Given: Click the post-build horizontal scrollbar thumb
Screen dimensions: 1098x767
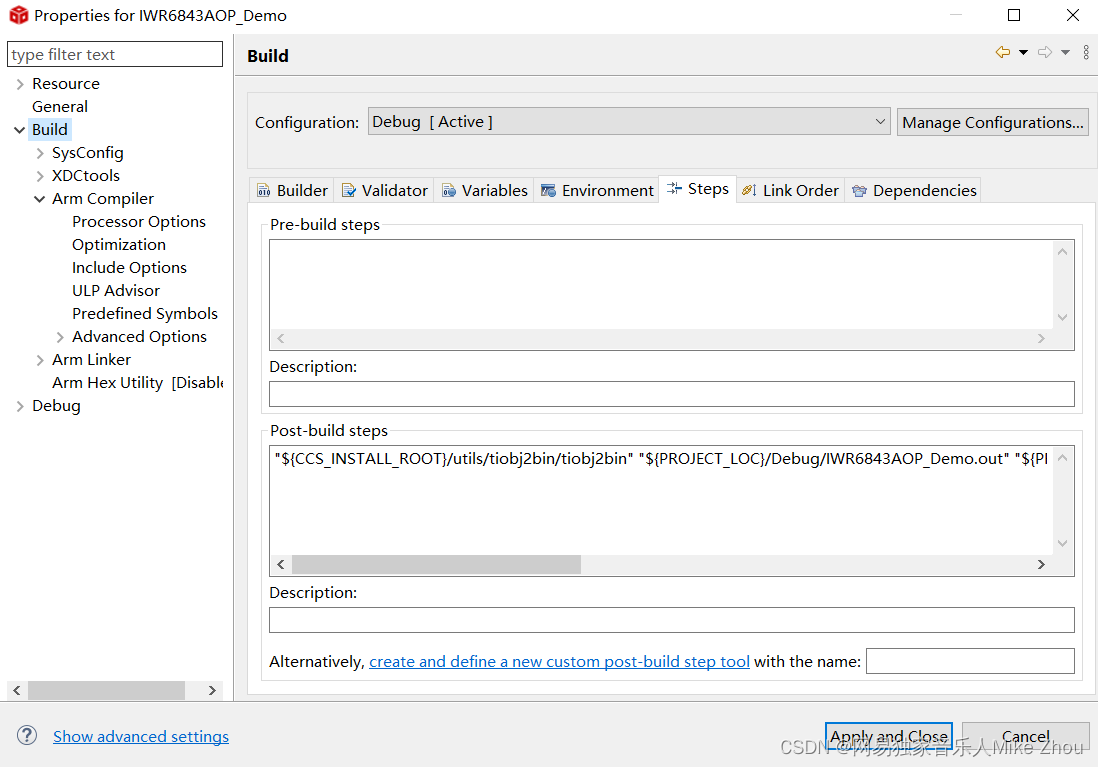Looking at the screenshot, I should 436,565.
